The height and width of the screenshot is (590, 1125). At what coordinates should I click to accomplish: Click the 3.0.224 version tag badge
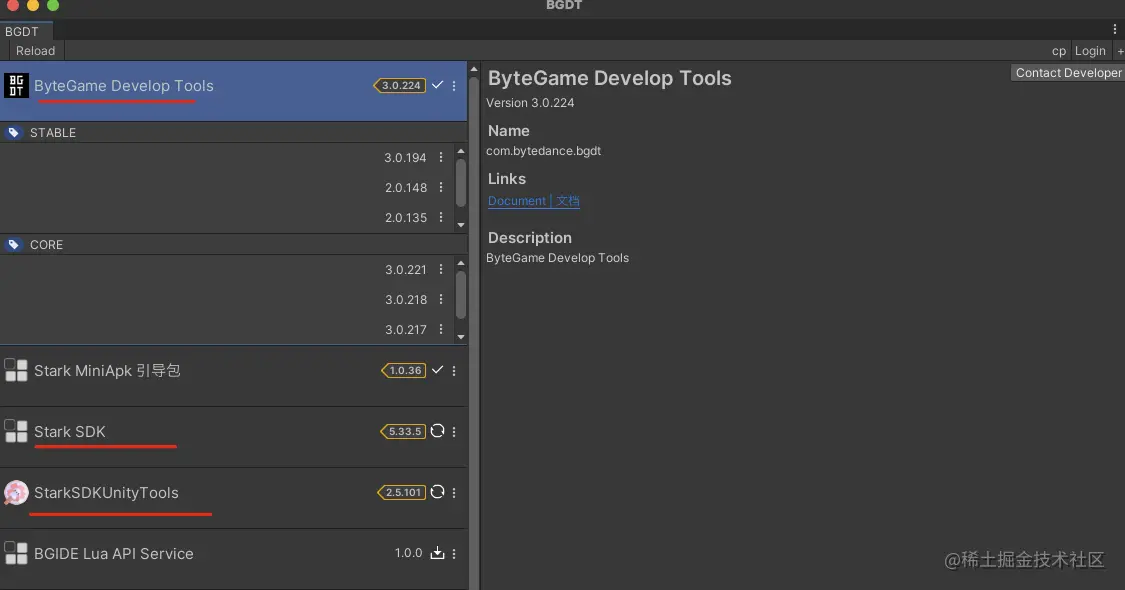[400, 85]
